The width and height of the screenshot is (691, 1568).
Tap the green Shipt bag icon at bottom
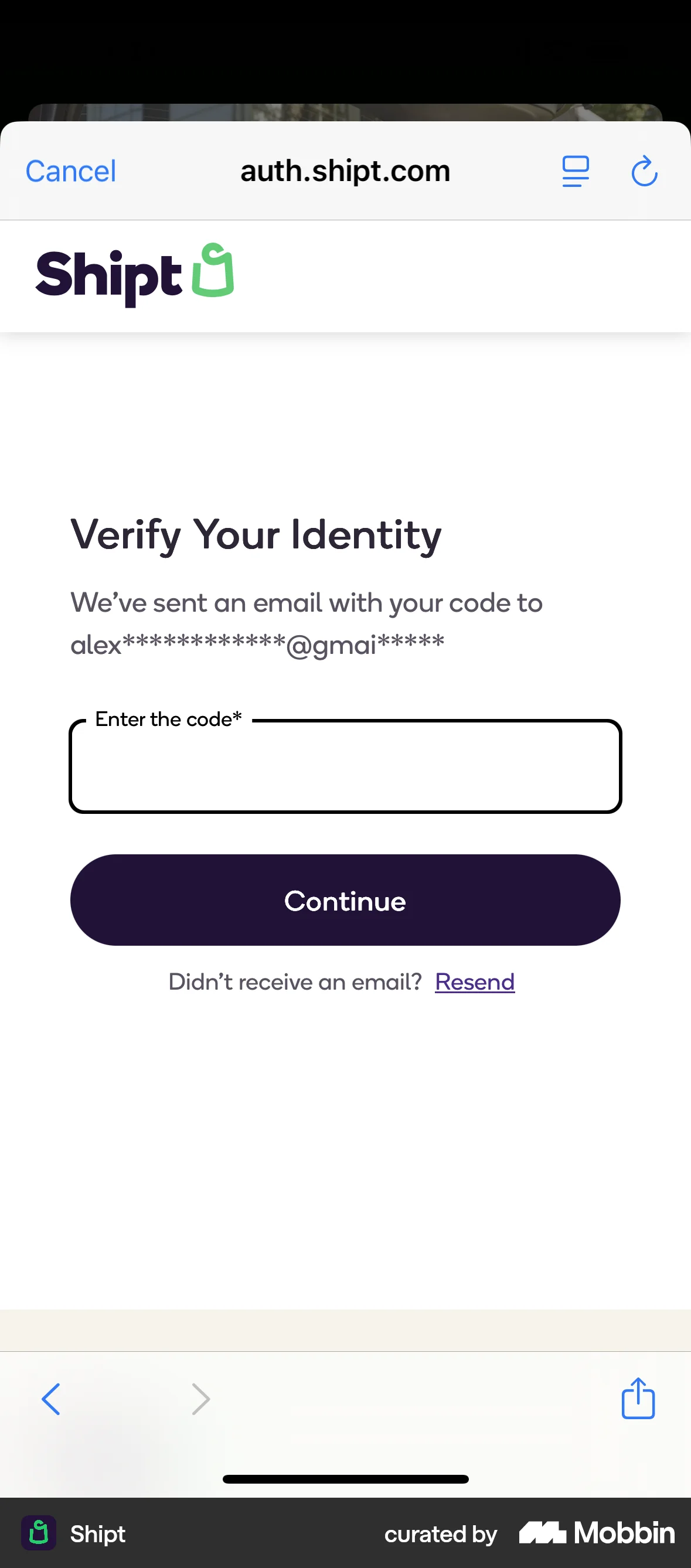point(38,1533)
